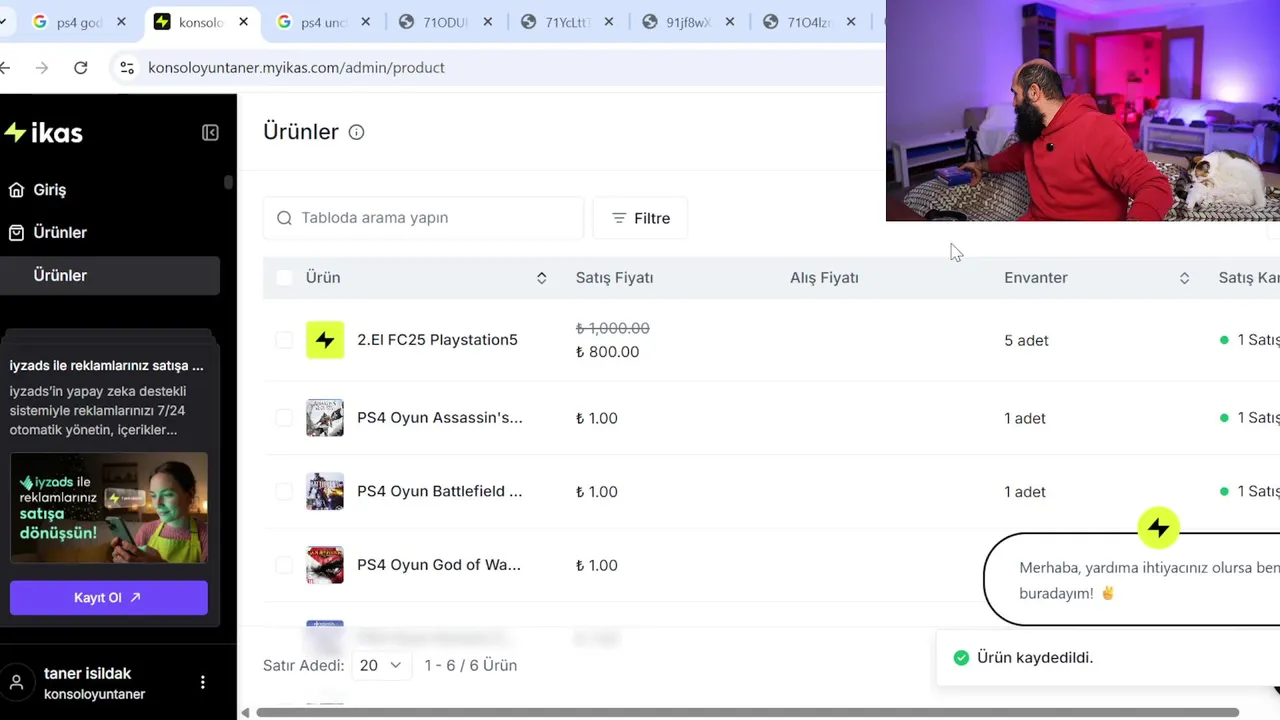Go forward with the browser forward arrow

[41, 67]
